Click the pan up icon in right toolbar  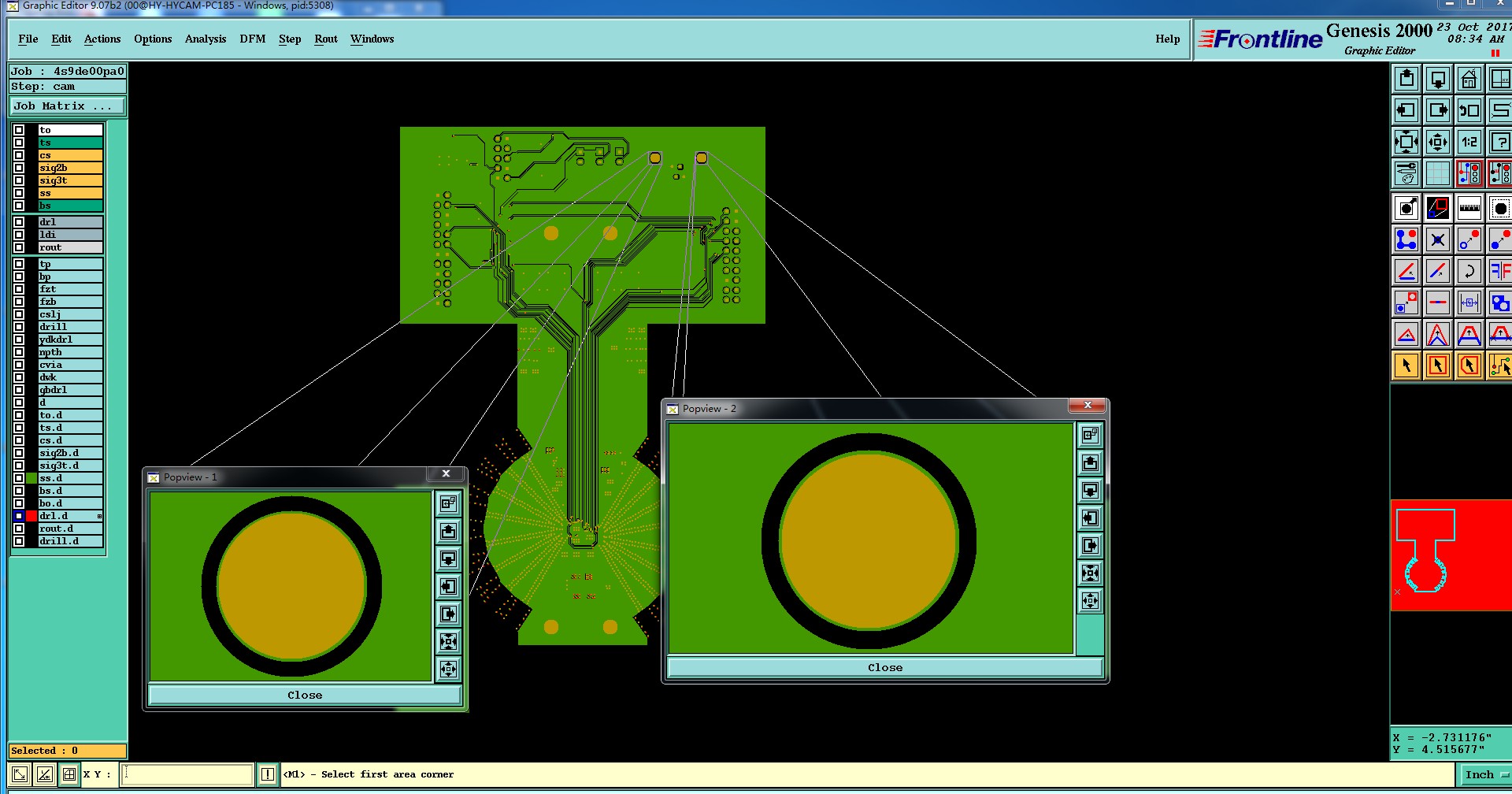pos(1406,79)
